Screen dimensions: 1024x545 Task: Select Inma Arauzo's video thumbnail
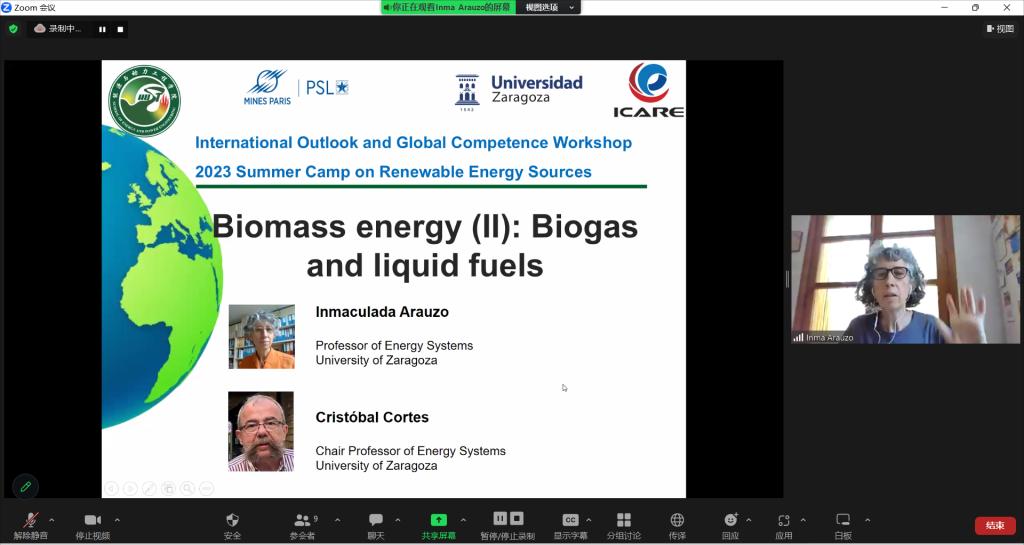pos(905,279)
